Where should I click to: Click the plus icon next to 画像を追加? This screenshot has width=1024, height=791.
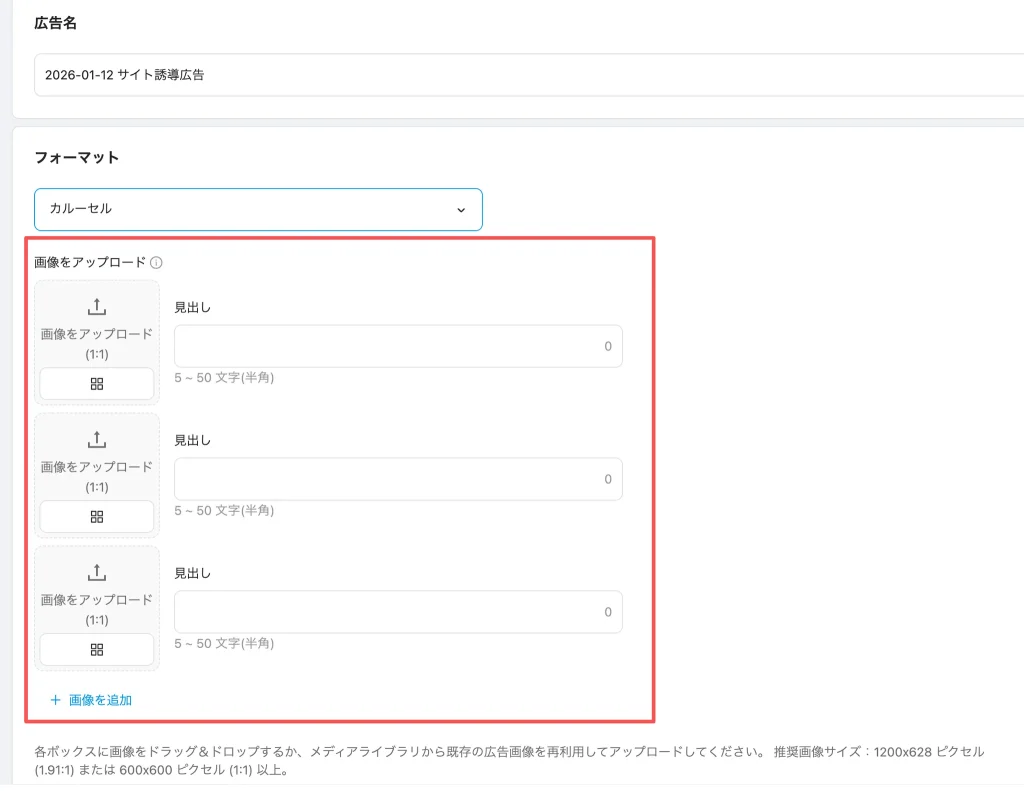click(55, 700)
